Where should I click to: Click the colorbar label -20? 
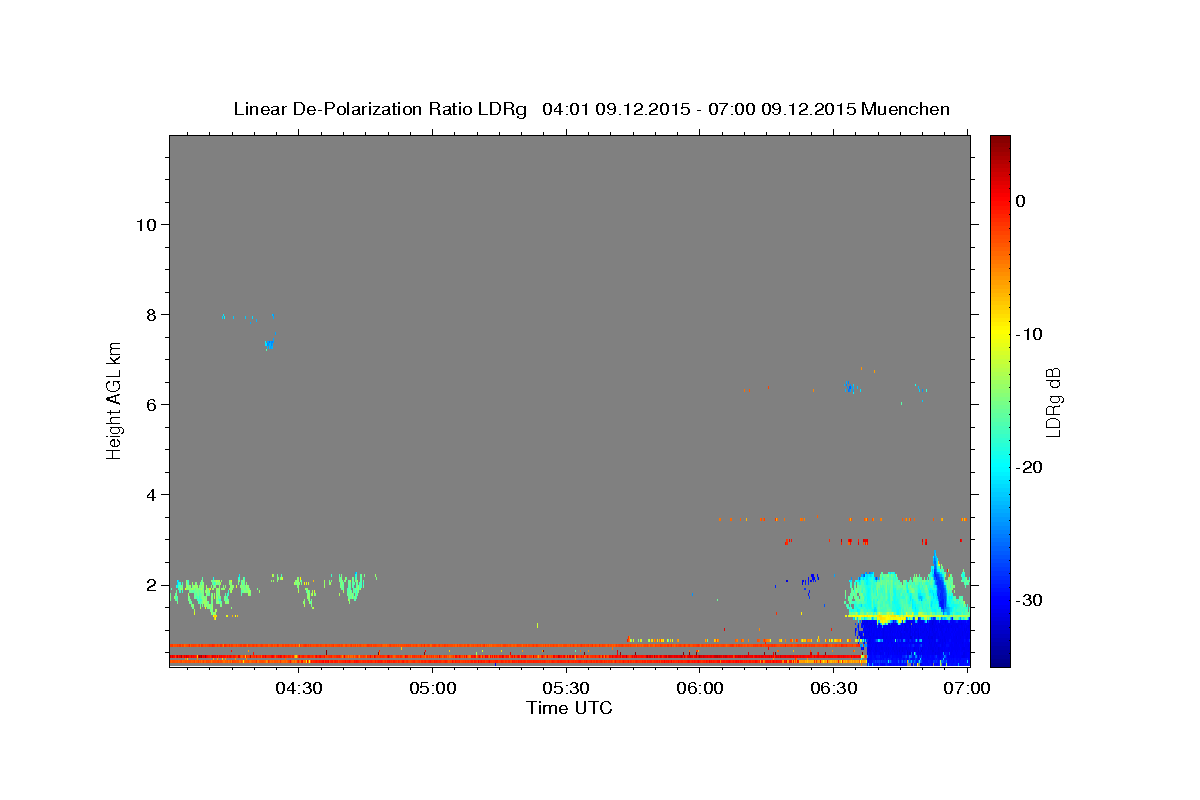pyautogui.click(x=1029, y=467)
